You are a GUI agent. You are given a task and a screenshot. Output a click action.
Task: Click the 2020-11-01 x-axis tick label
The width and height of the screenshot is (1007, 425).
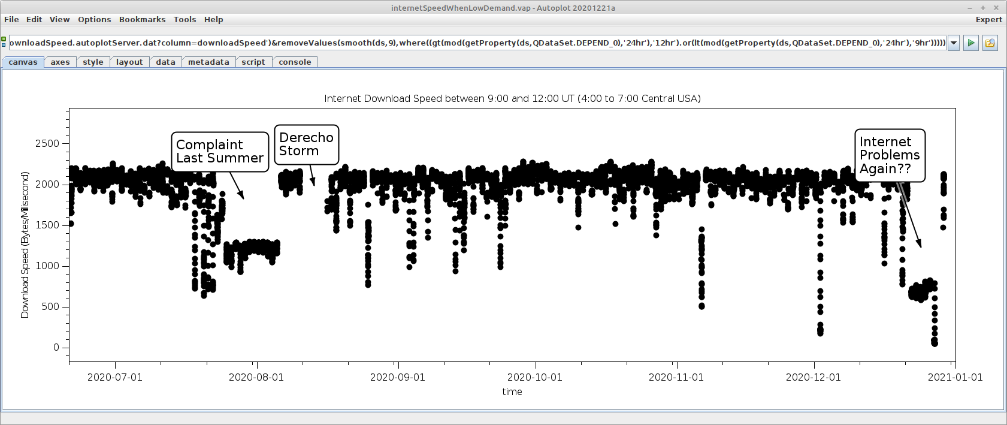676,377
